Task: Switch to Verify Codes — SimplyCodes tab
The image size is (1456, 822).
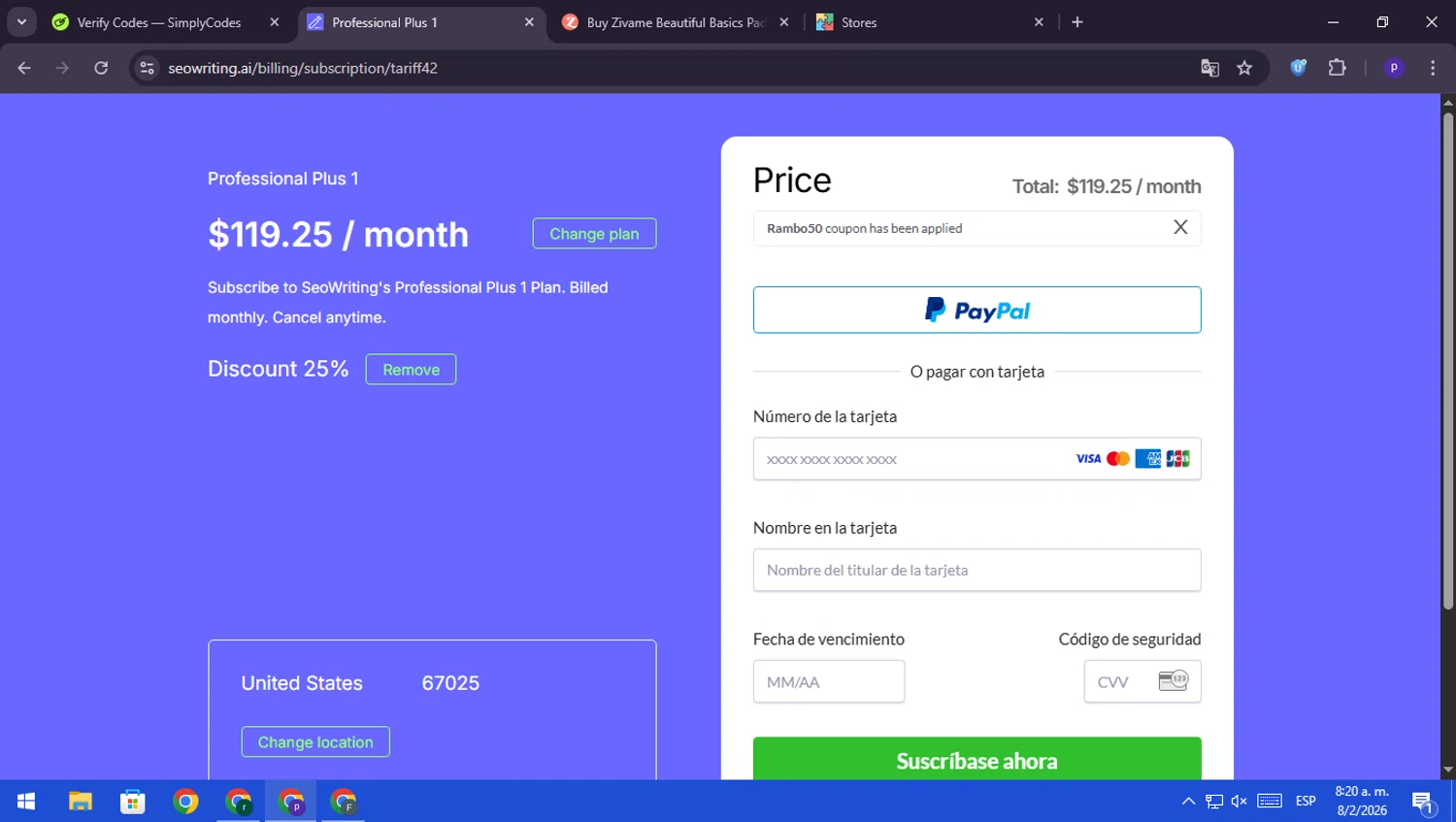Action: 160,22
